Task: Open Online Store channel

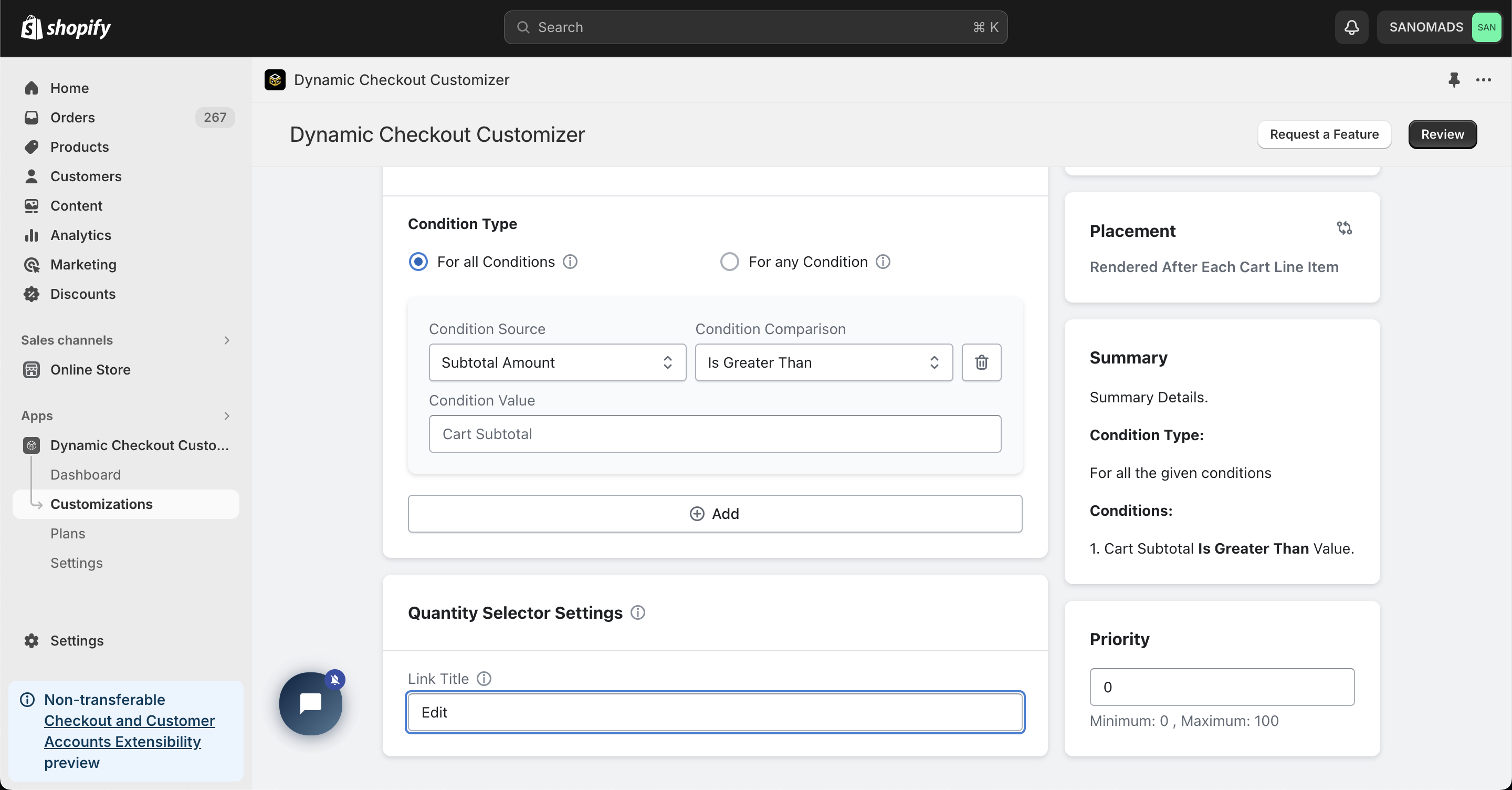Action: [x=125, y=369]
